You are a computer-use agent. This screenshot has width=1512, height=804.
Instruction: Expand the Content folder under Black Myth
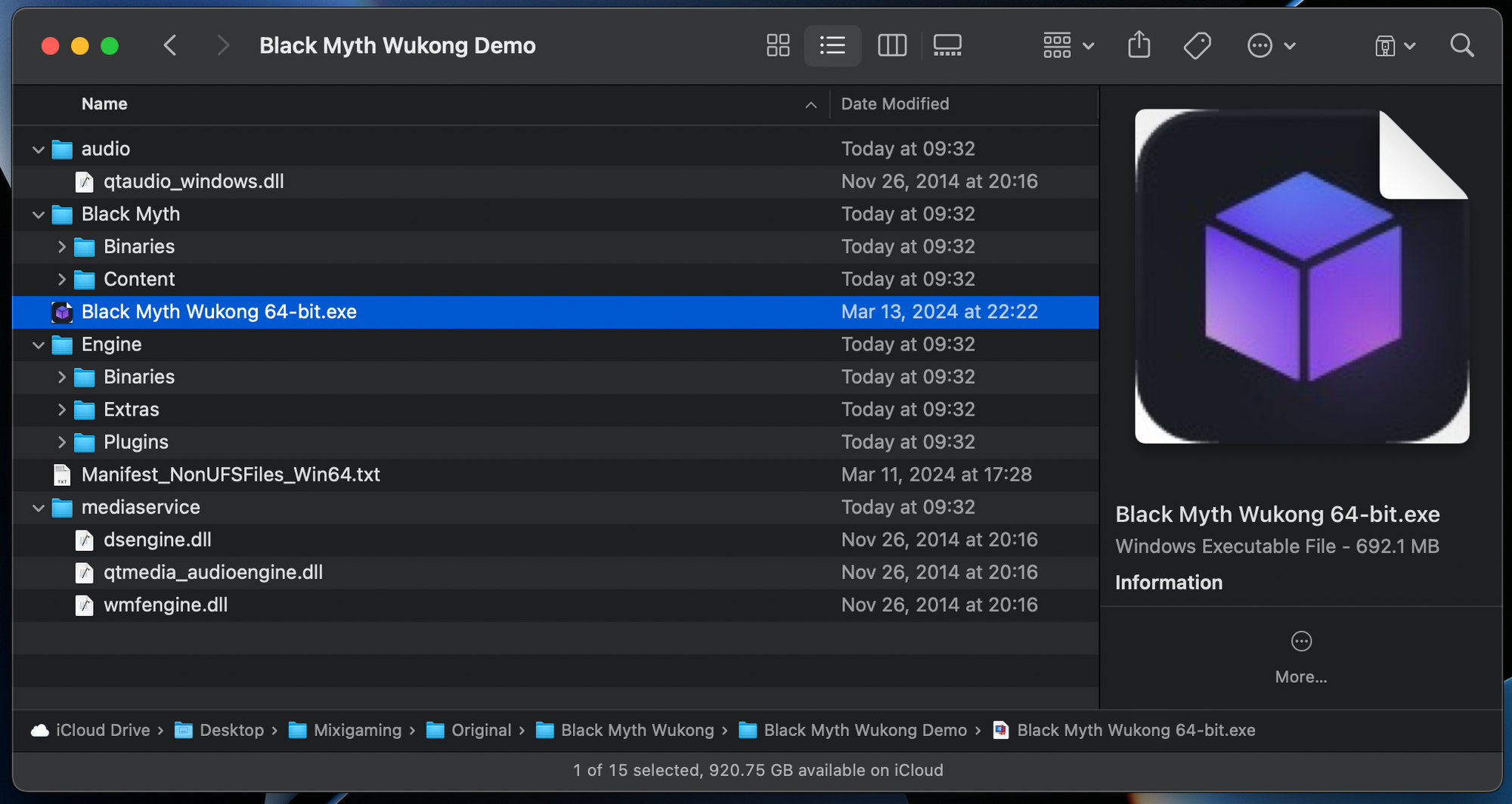(62, 280)
